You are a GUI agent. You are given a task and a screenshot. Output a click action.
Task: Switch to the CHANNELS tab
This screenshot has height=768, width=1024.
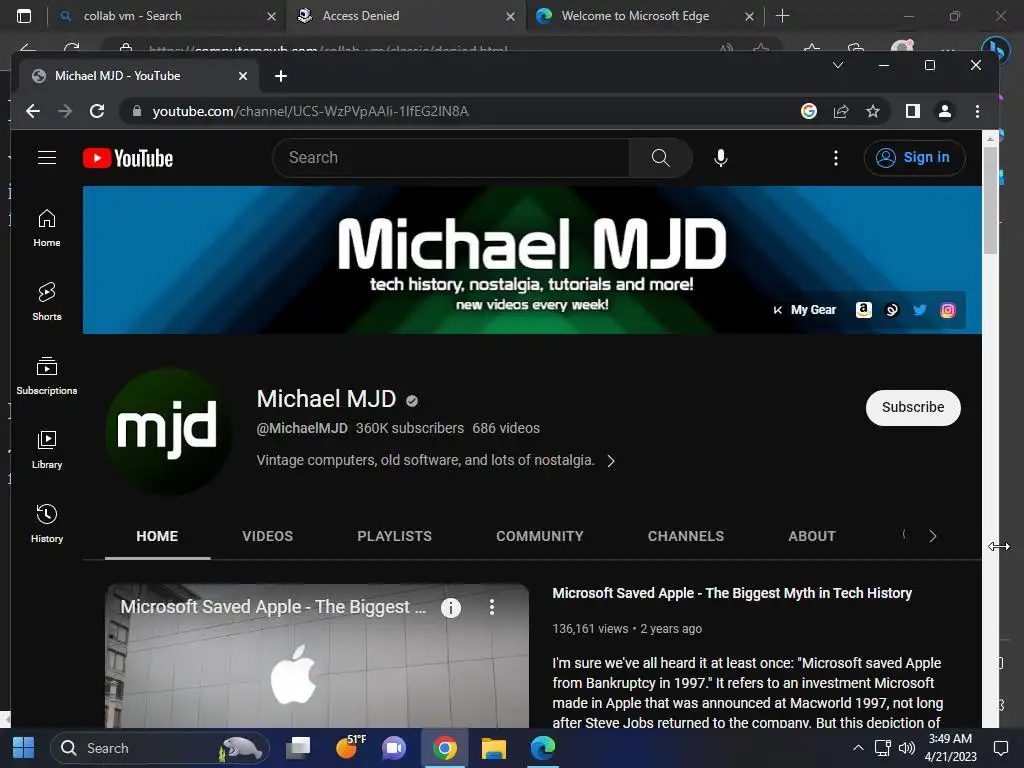(x=686, y=536)
